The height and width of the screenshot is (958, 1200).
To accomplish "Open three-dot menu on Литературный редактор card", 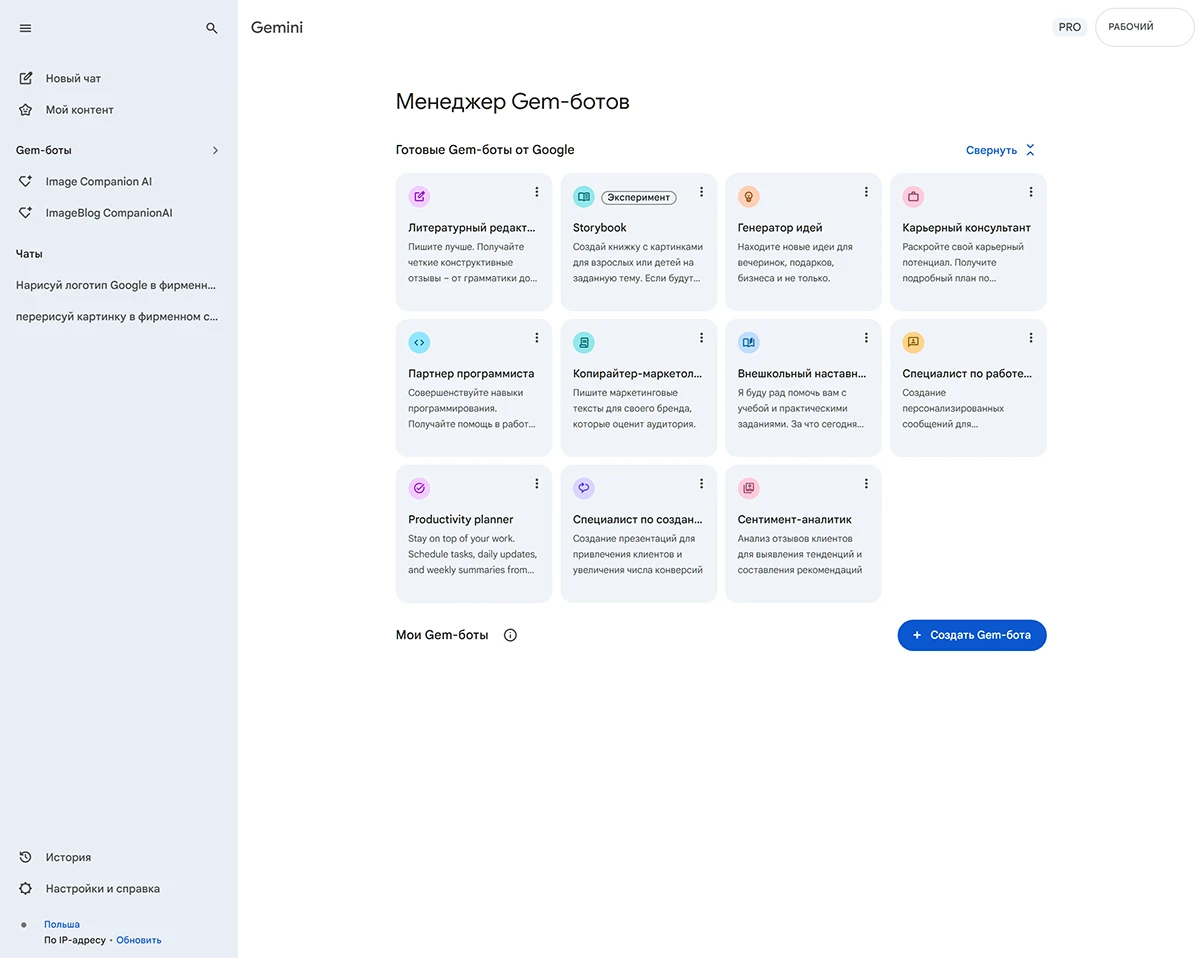I will (x=537, y=192).
